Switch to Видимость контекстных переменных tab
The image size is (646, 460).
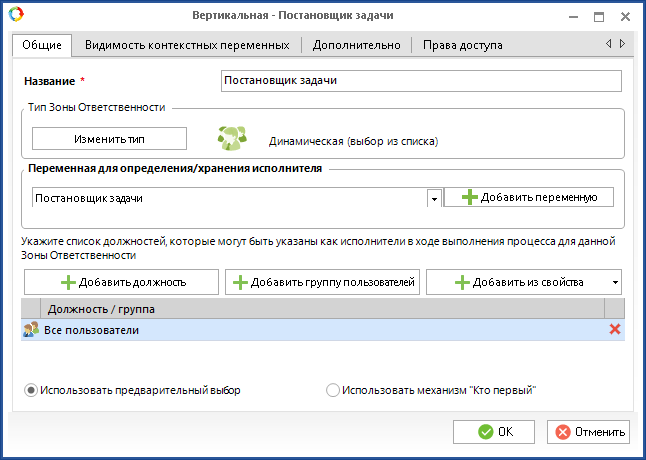tap(187, 45)
